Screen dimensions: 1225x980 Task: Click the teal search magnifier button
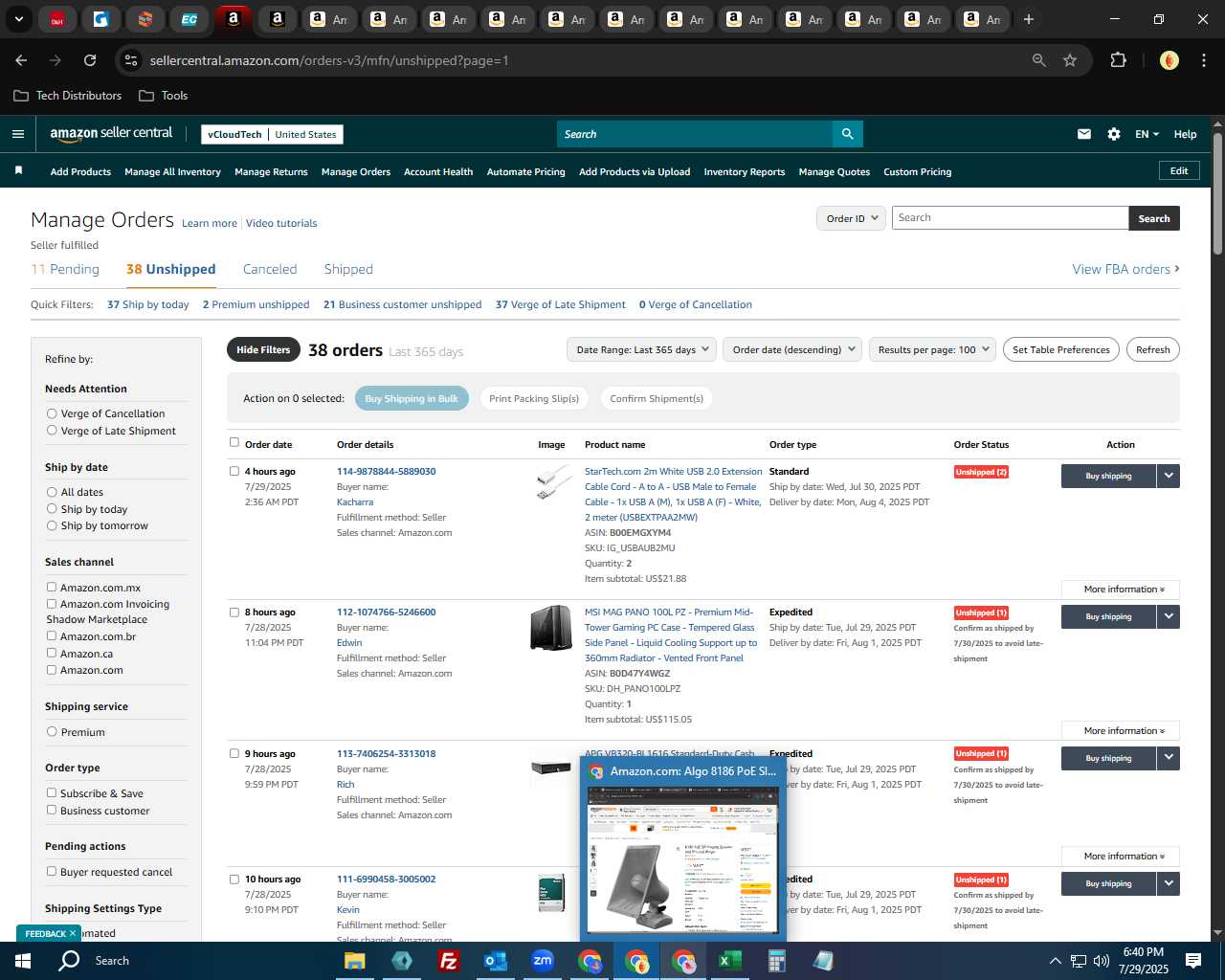(x=847, y=134)
